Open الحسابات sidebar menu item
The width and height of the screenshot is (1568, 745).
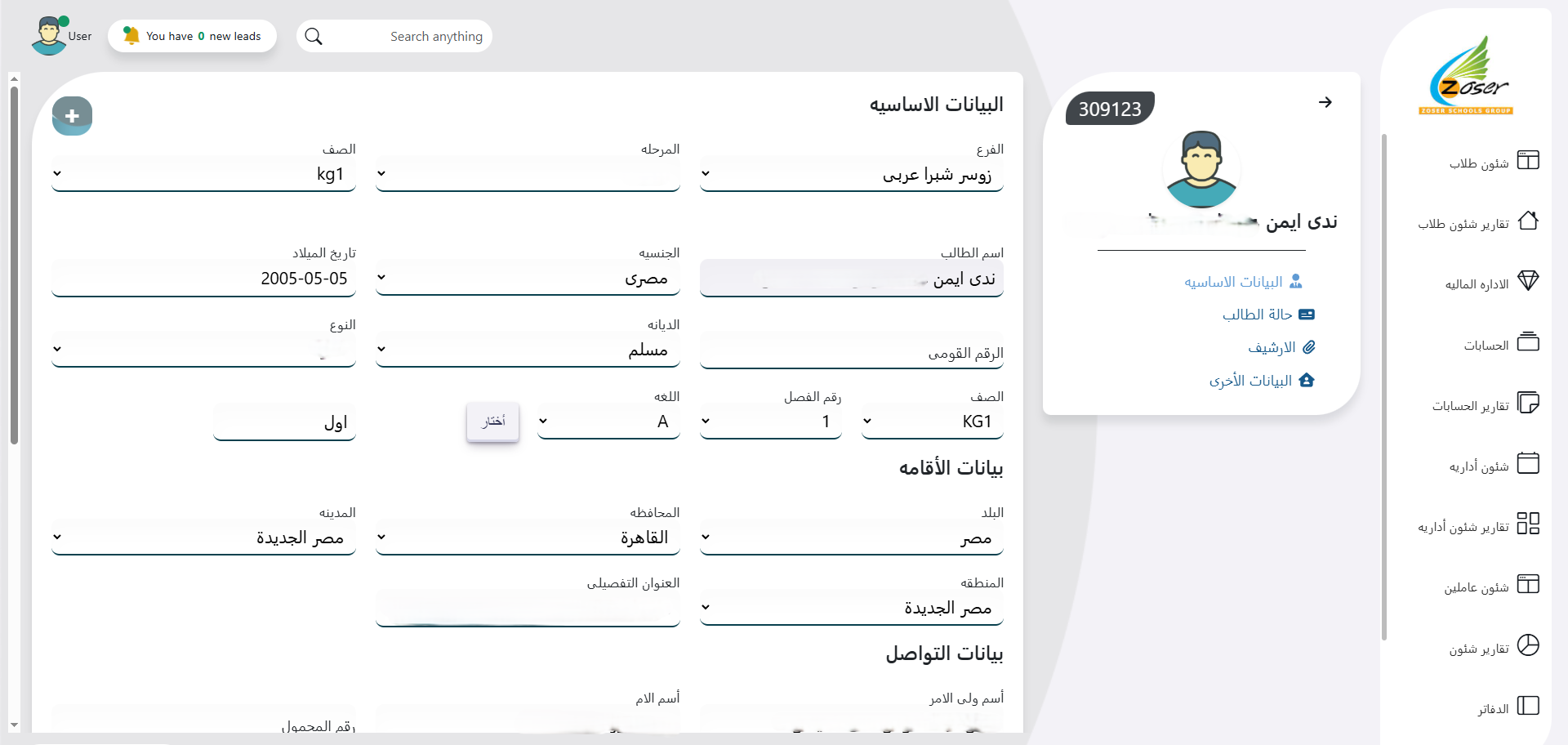coord(1486,346)
